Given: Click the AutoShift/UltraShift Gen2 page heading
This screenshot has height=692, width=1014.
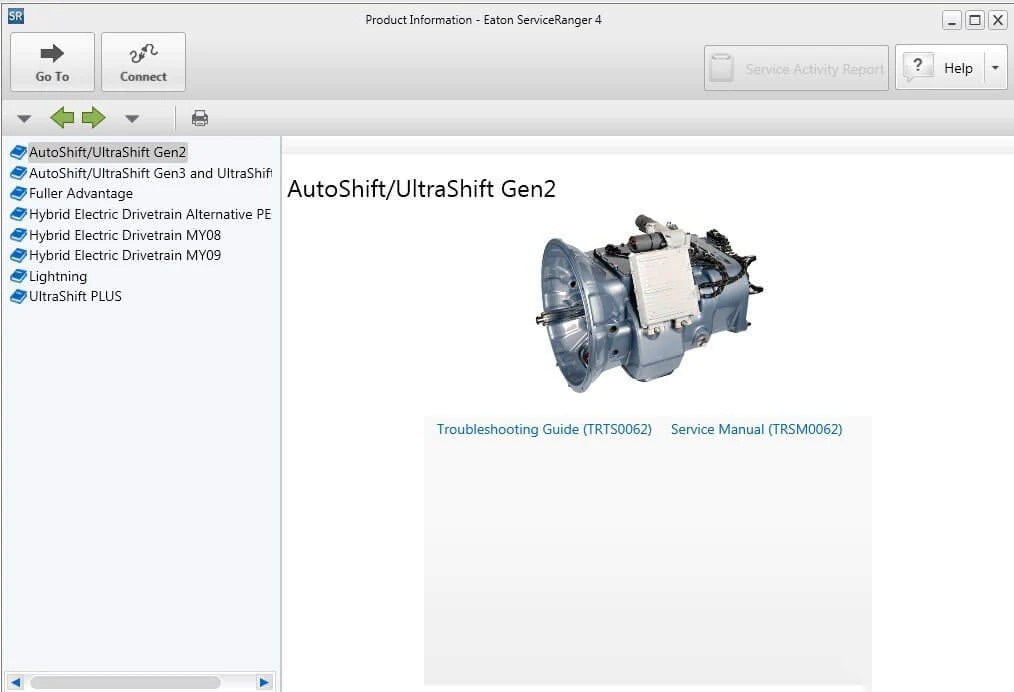Looking at the screenshot, I should pyautogui.click(x=422, y=189).
